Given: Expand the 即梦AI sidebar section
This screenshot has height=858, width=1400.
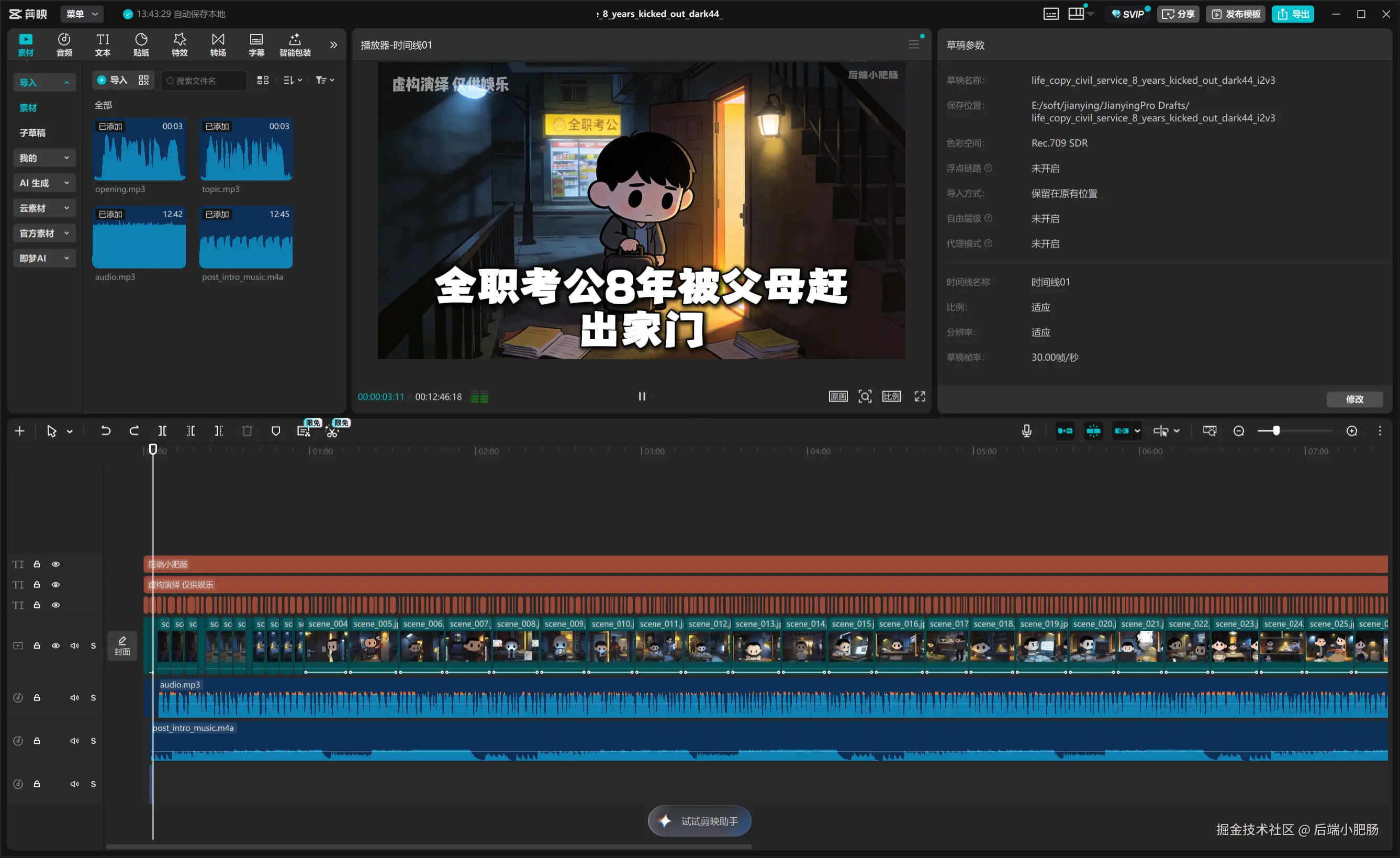Looking at the screenshot, I should [x=44, y=258].
